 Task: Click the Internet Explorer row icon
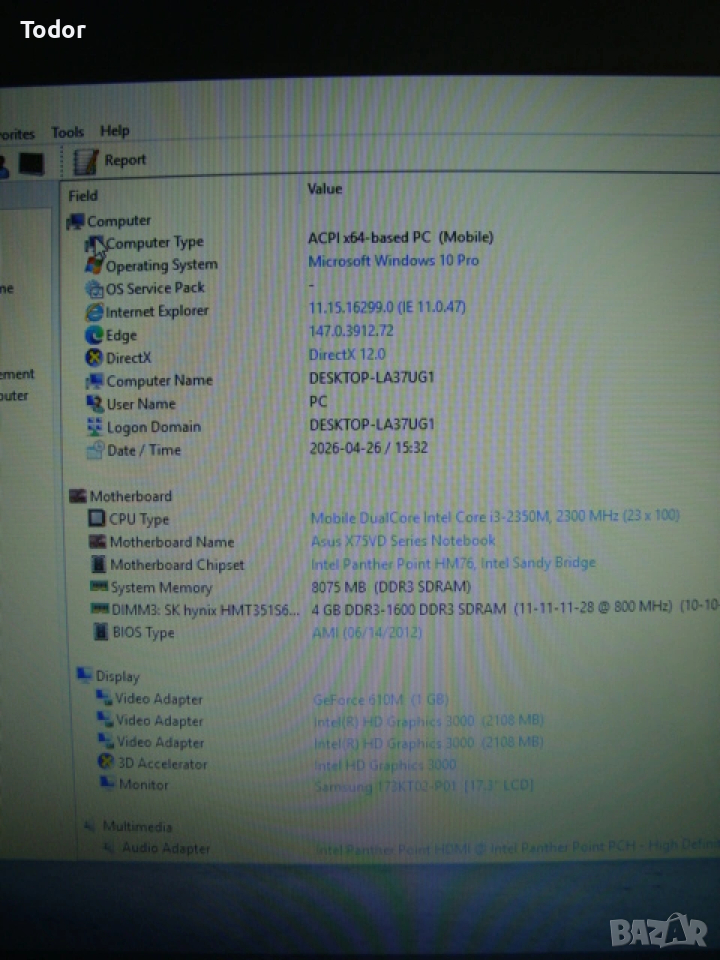95,311
